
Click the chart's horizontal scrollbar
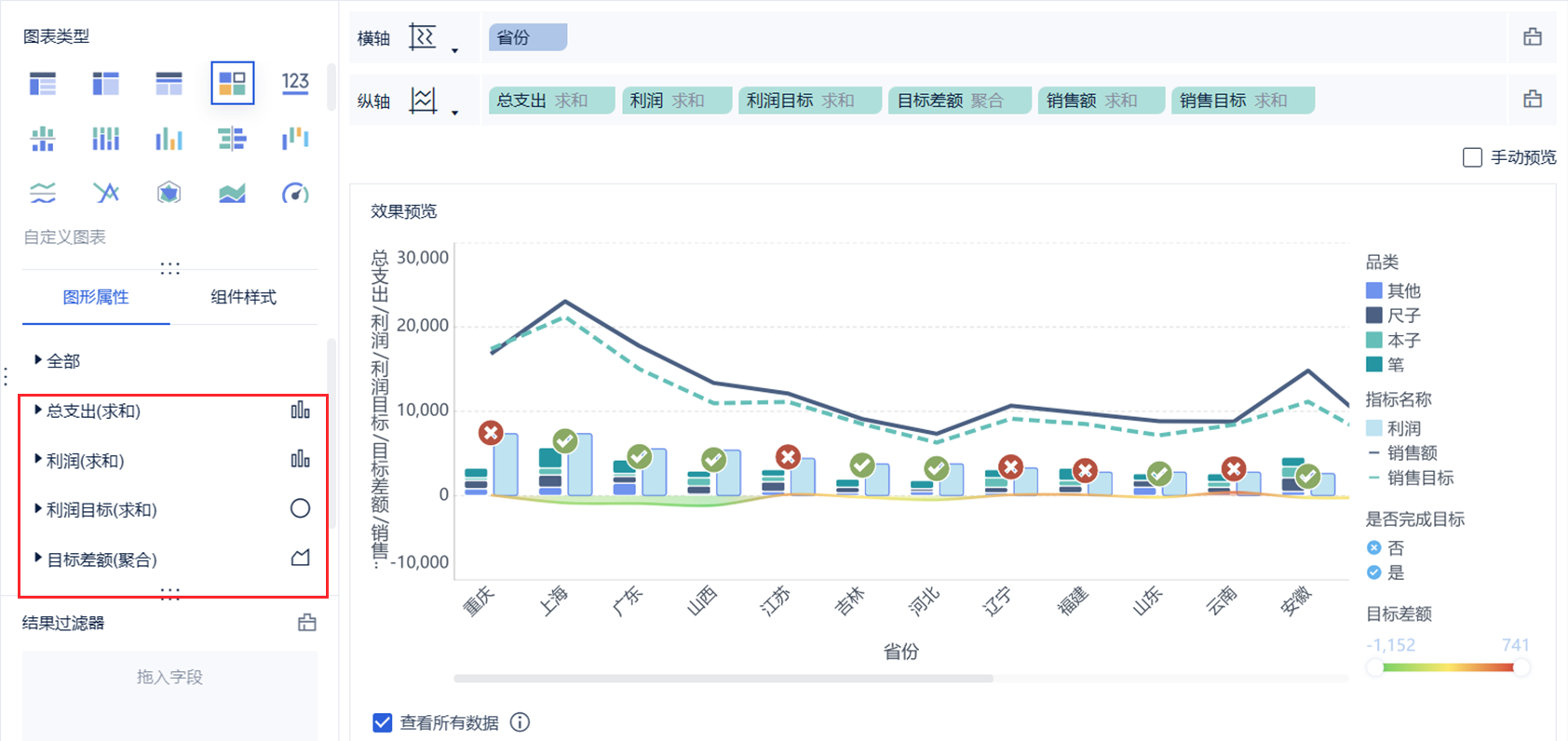[723, 679]
